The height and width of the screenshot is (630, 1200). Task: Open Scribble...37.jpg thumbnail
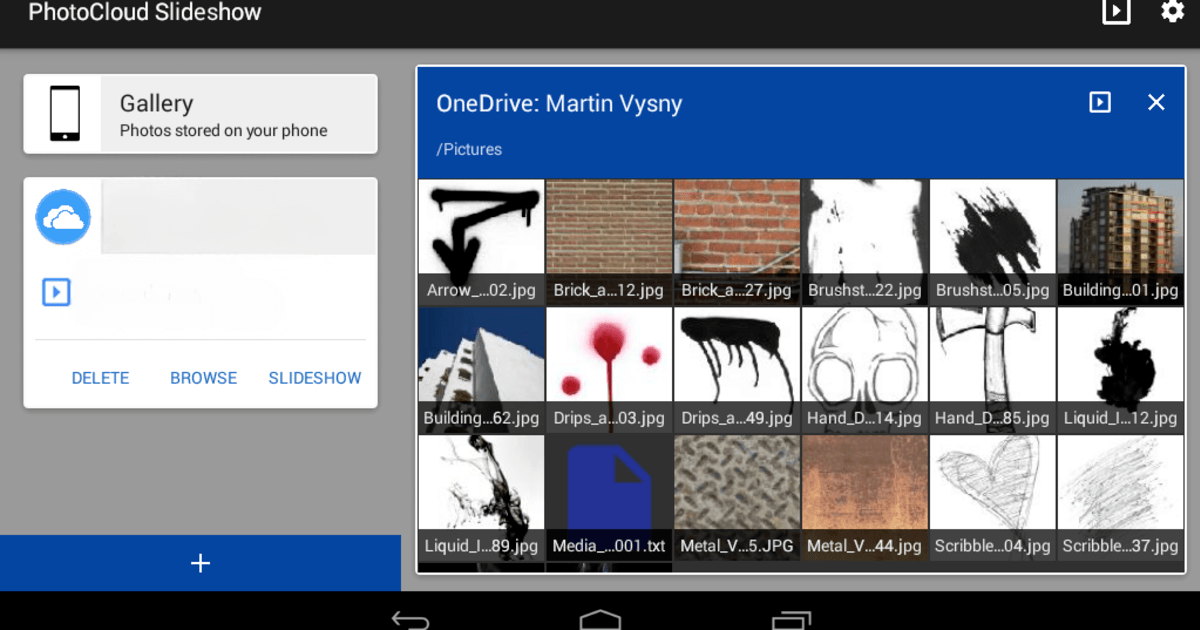pyautogui.click(x=1121, y=498)
